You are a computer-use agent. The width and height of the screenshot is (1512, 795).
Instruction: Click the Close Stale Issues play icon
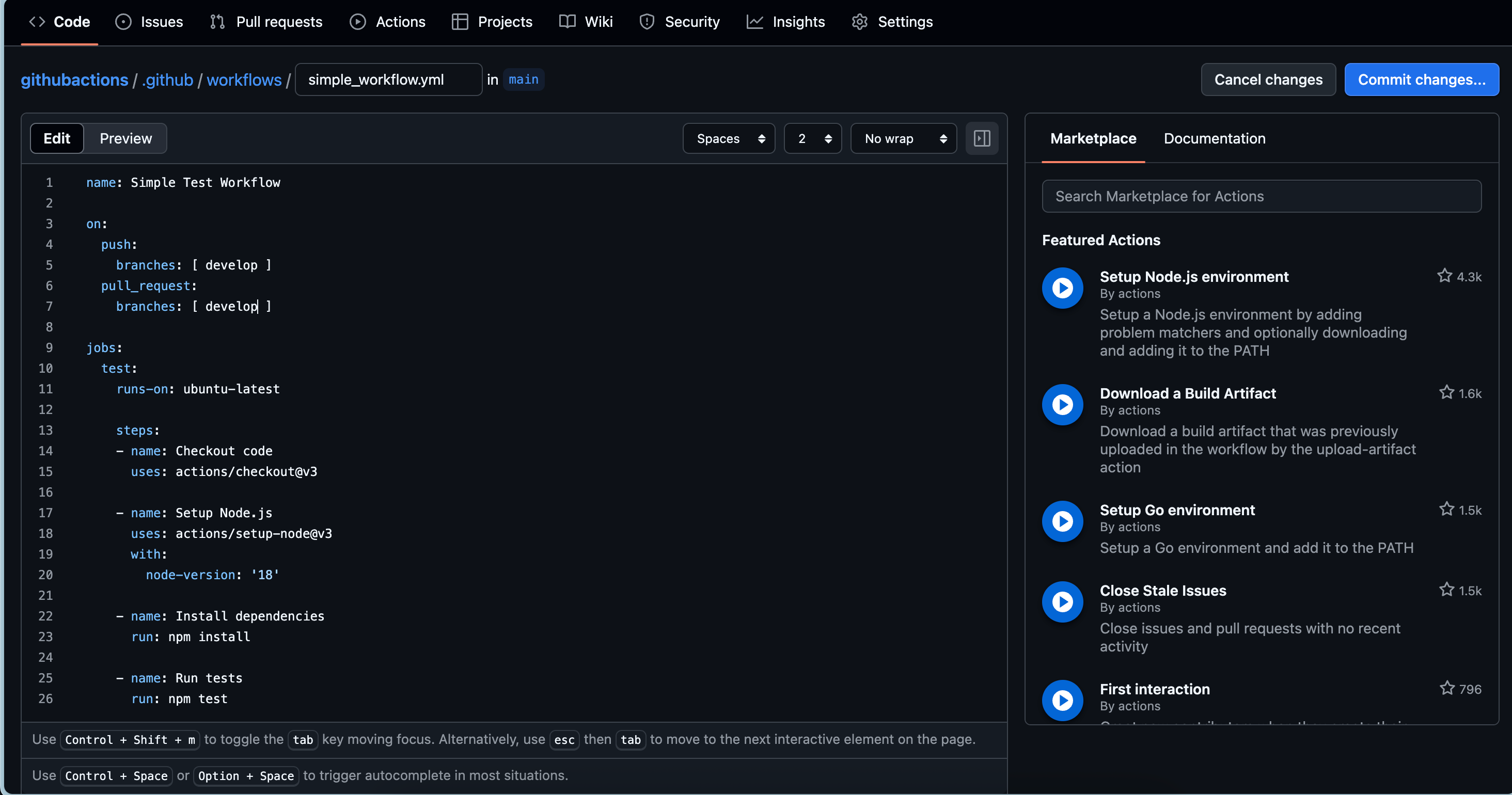1062,601
